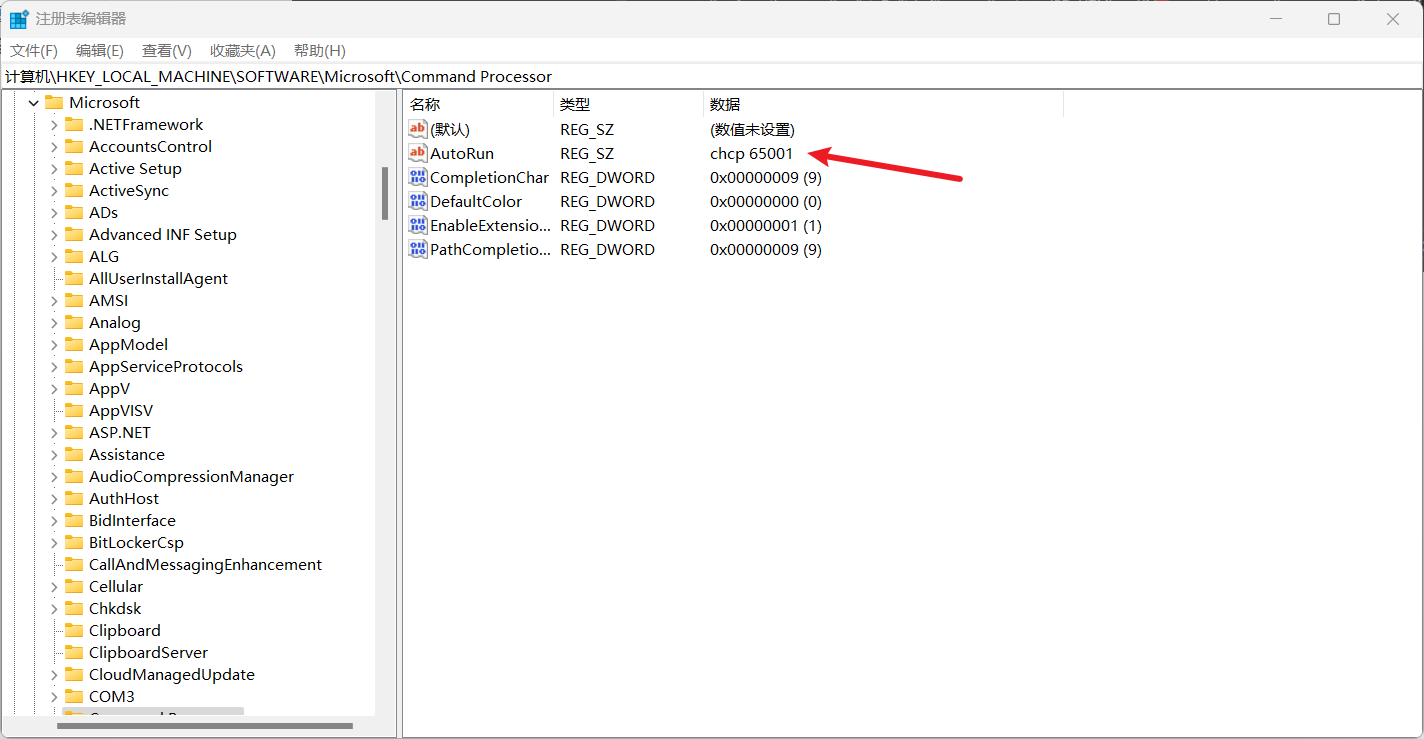The height and width of the screenshot is (739, 1424).
Task: Select the Microsoft folder icon
Action: (54, 103)
